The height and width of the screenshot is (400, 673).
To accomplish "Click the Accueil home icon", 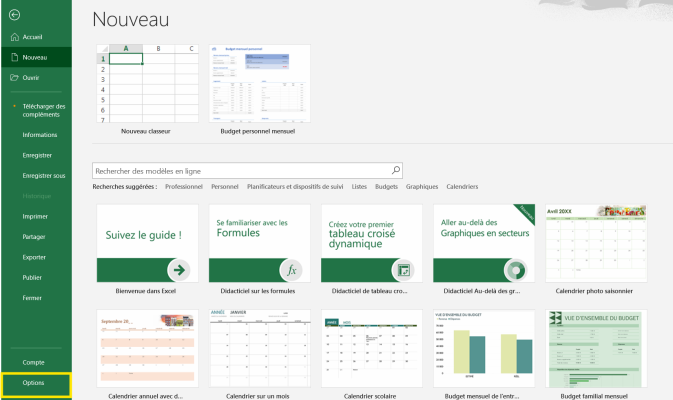I will click(x=15, y=37).
